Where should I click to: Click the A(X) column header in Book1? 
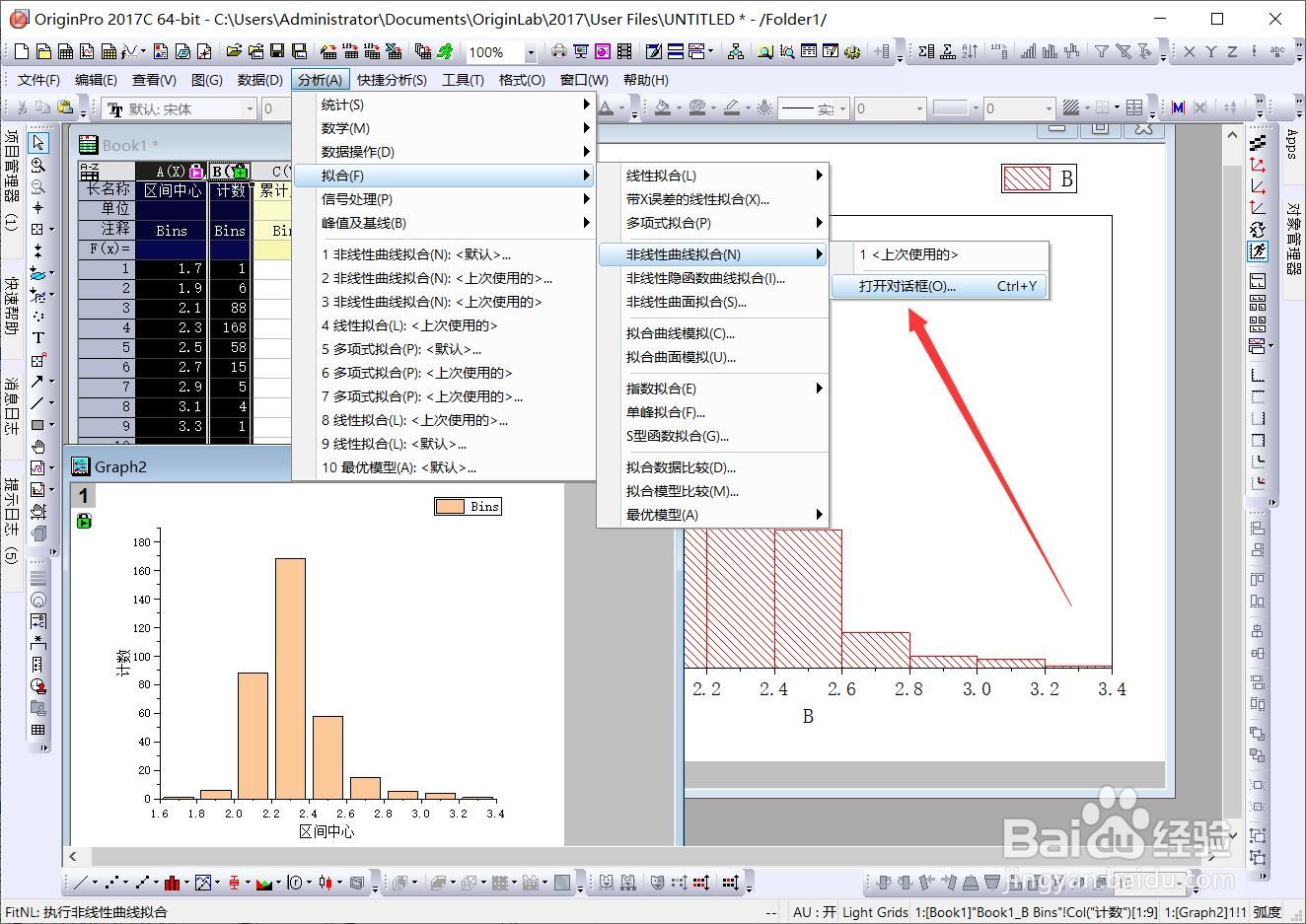tap(172, 172)
